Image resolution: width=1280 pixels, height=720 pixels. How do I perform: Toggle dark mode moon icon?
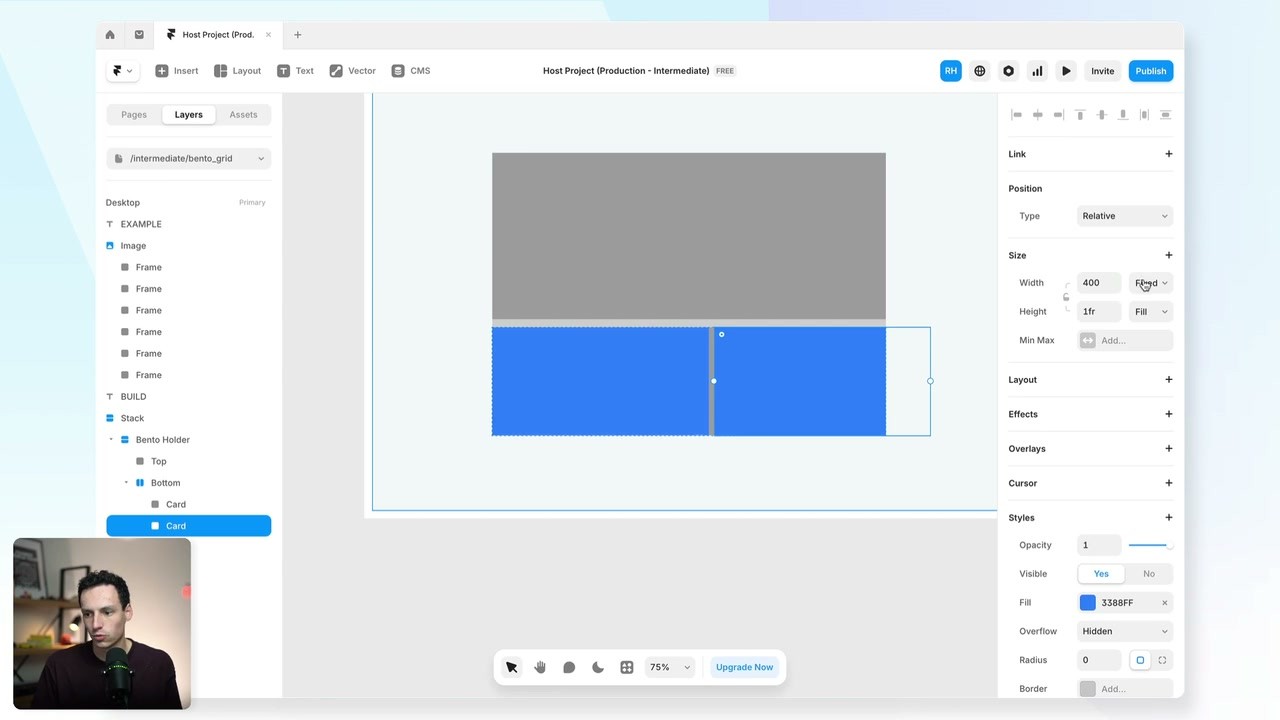(x=598, y=667)
